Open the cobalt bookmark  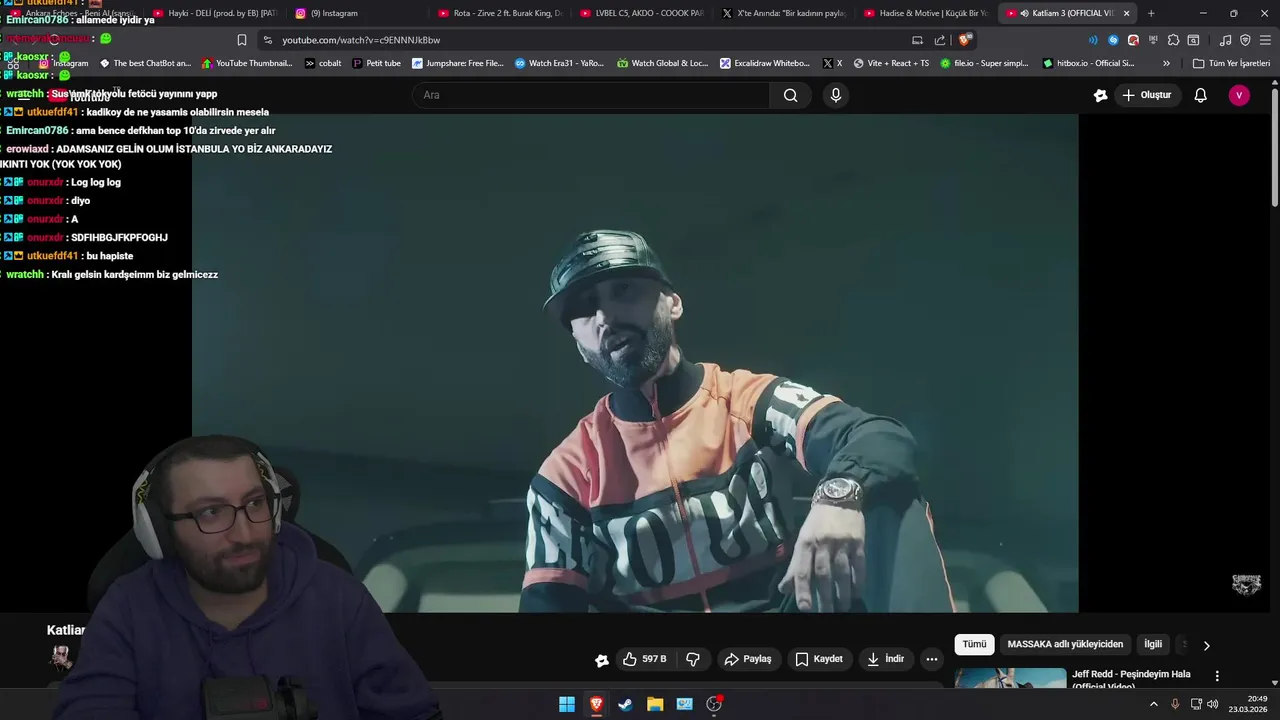tap(323, 63)
